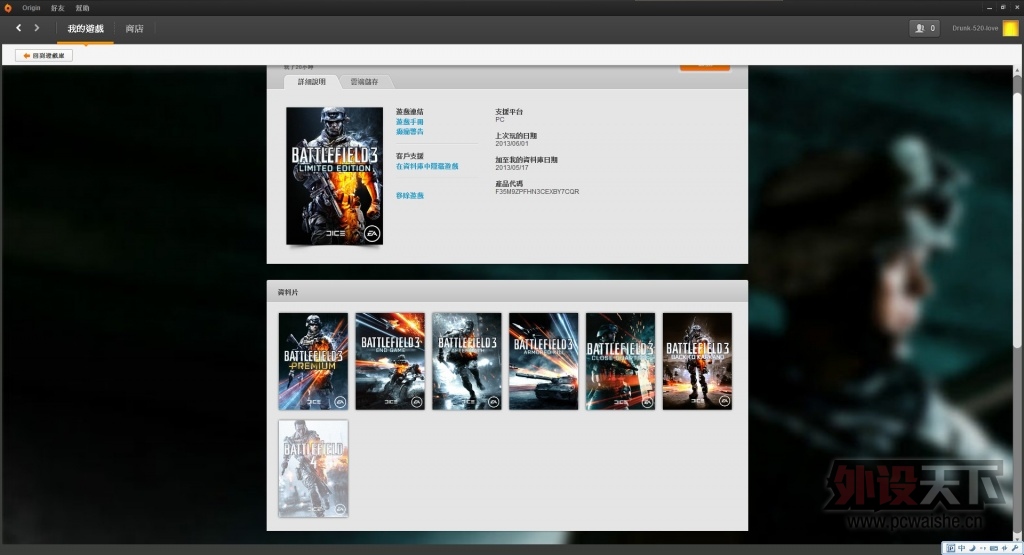
Task: Go back with the left arrow
Action: pos(18,28)
